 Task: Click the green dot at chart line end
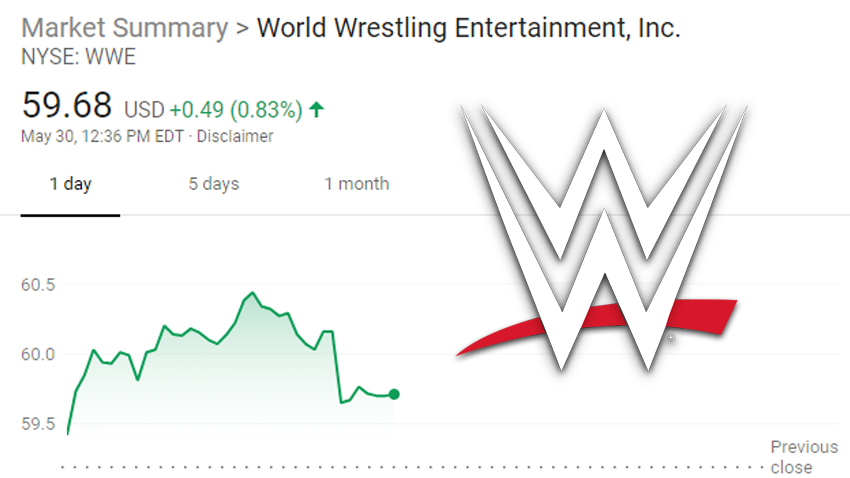394,394
